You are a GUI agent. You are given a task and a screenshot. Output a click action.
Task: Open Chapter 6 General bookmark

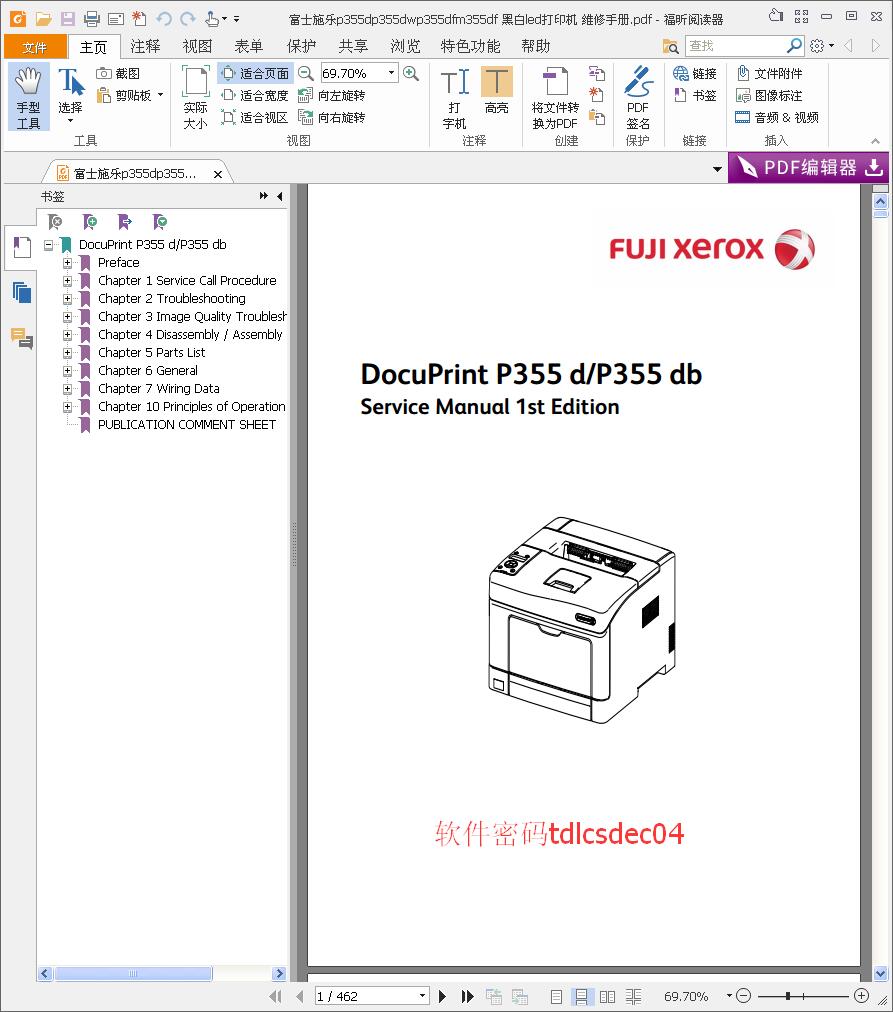pos(148,370)
